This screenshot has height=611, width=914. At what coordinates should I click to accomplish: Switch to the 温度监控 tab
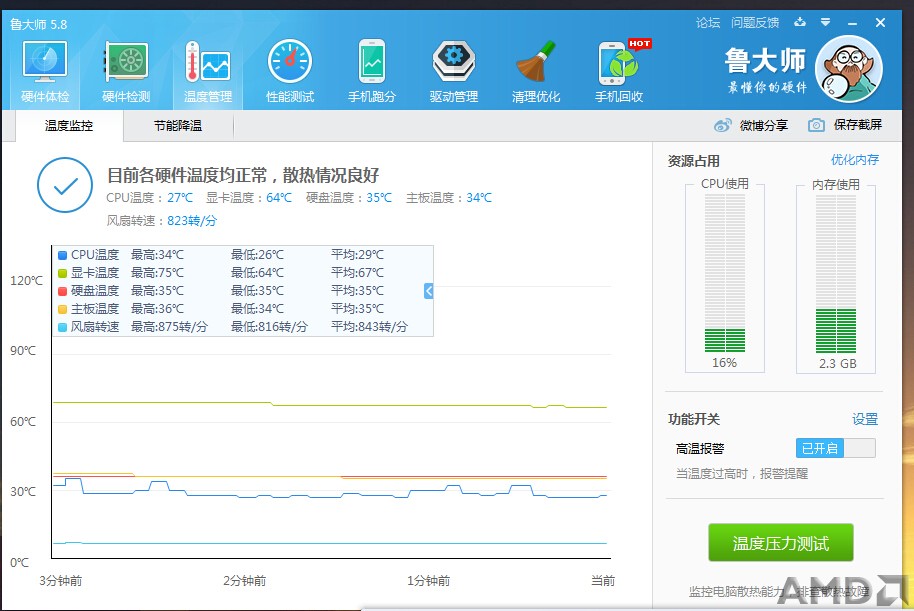pos(69,125)
